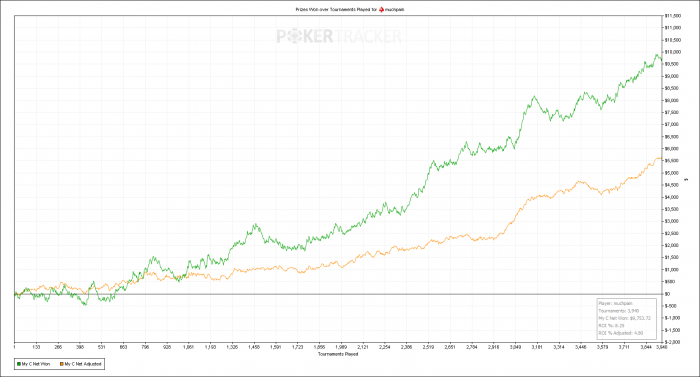Click the chart title Prizes Won over Tournaments Played
The image size is (700, 377).
pos(333,9)
